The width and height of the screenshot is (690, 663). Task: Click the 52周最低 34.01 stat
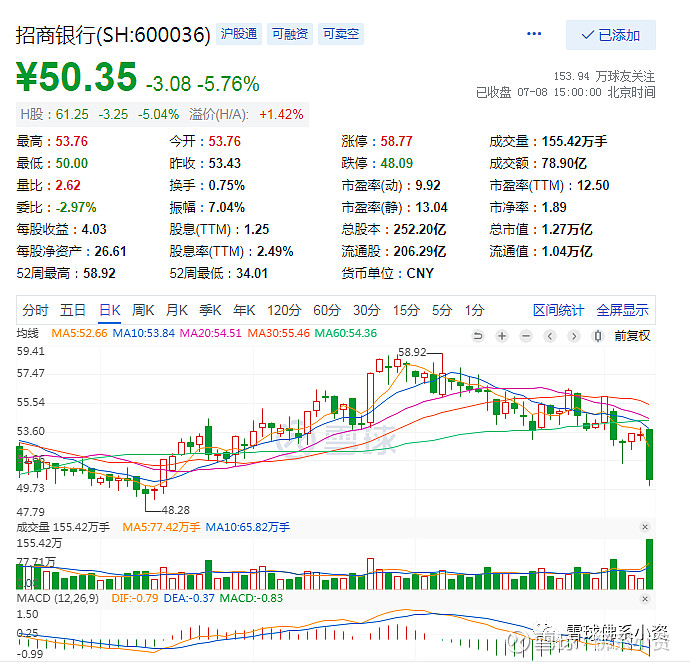click(219, 273)
